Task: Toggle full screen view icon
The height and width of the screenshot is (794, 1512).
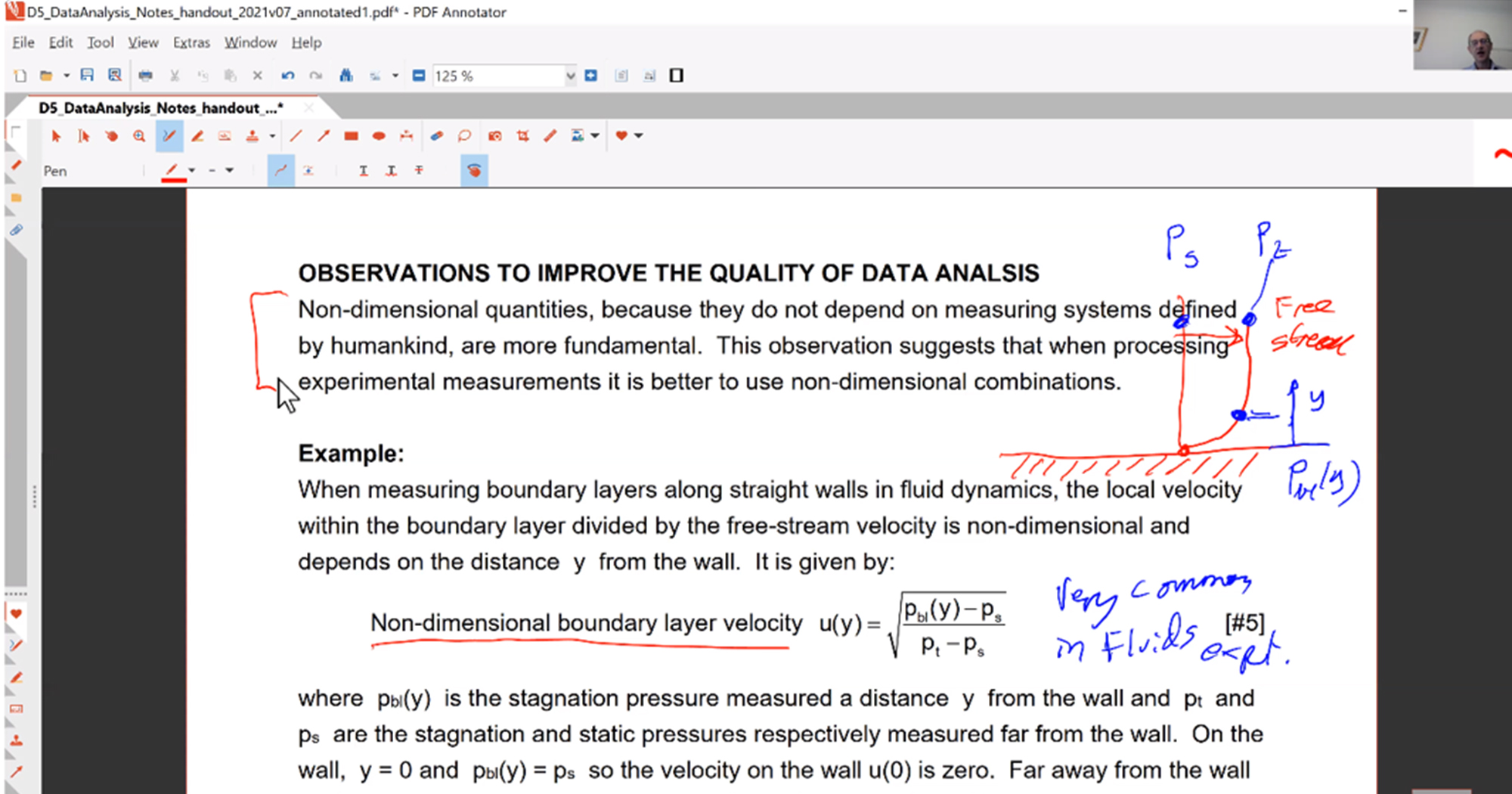Action: tap(677, 76)
